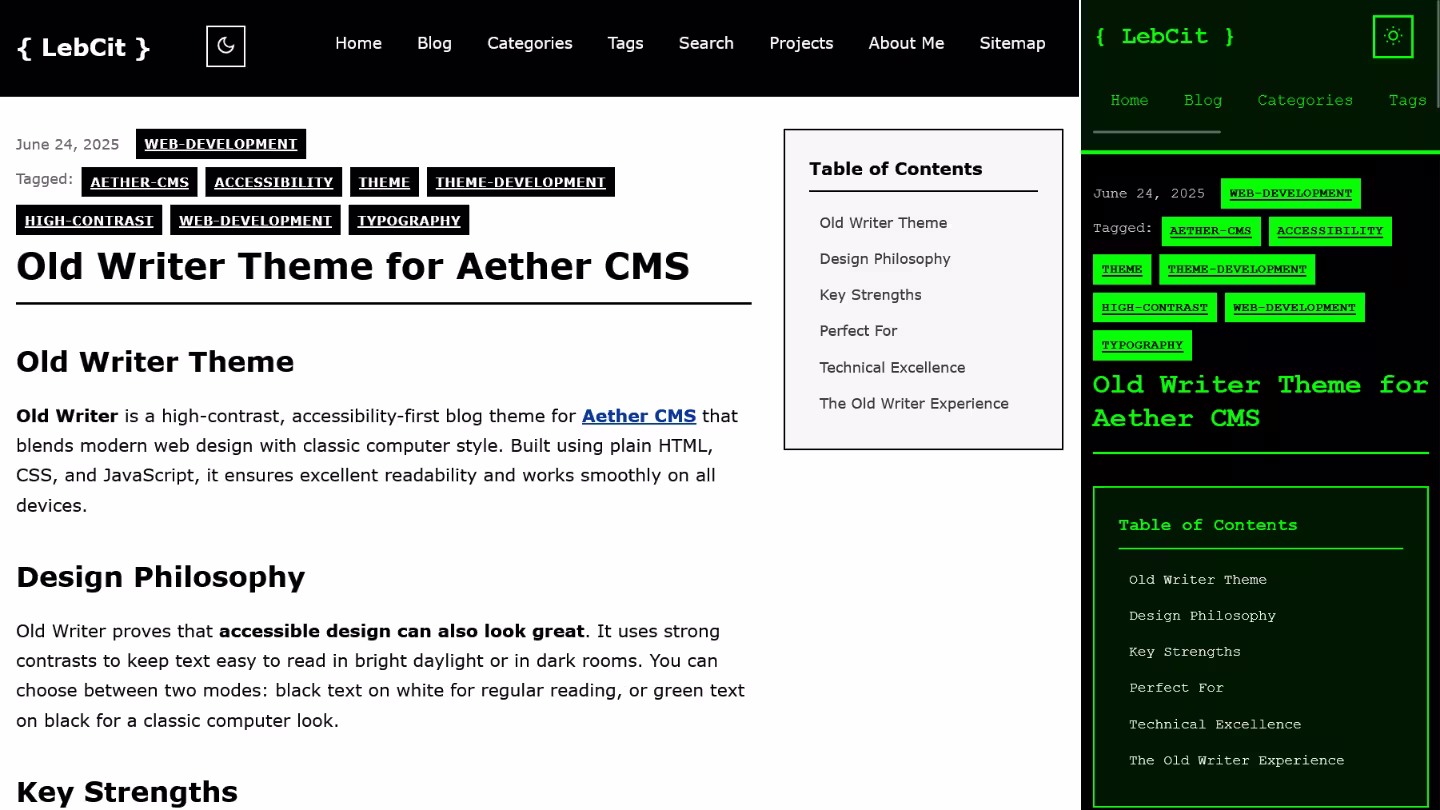Go to Home in the green navigation
This screenshot has width=1440, height=810.
[1129, 100]
